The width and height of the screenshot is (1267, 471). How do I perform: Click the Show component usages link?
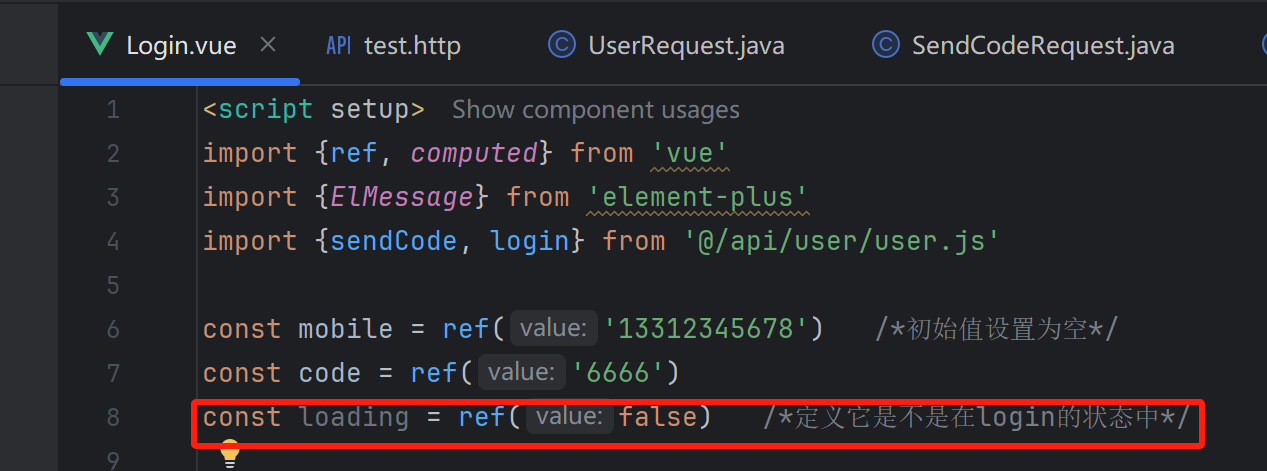point(596,110)
